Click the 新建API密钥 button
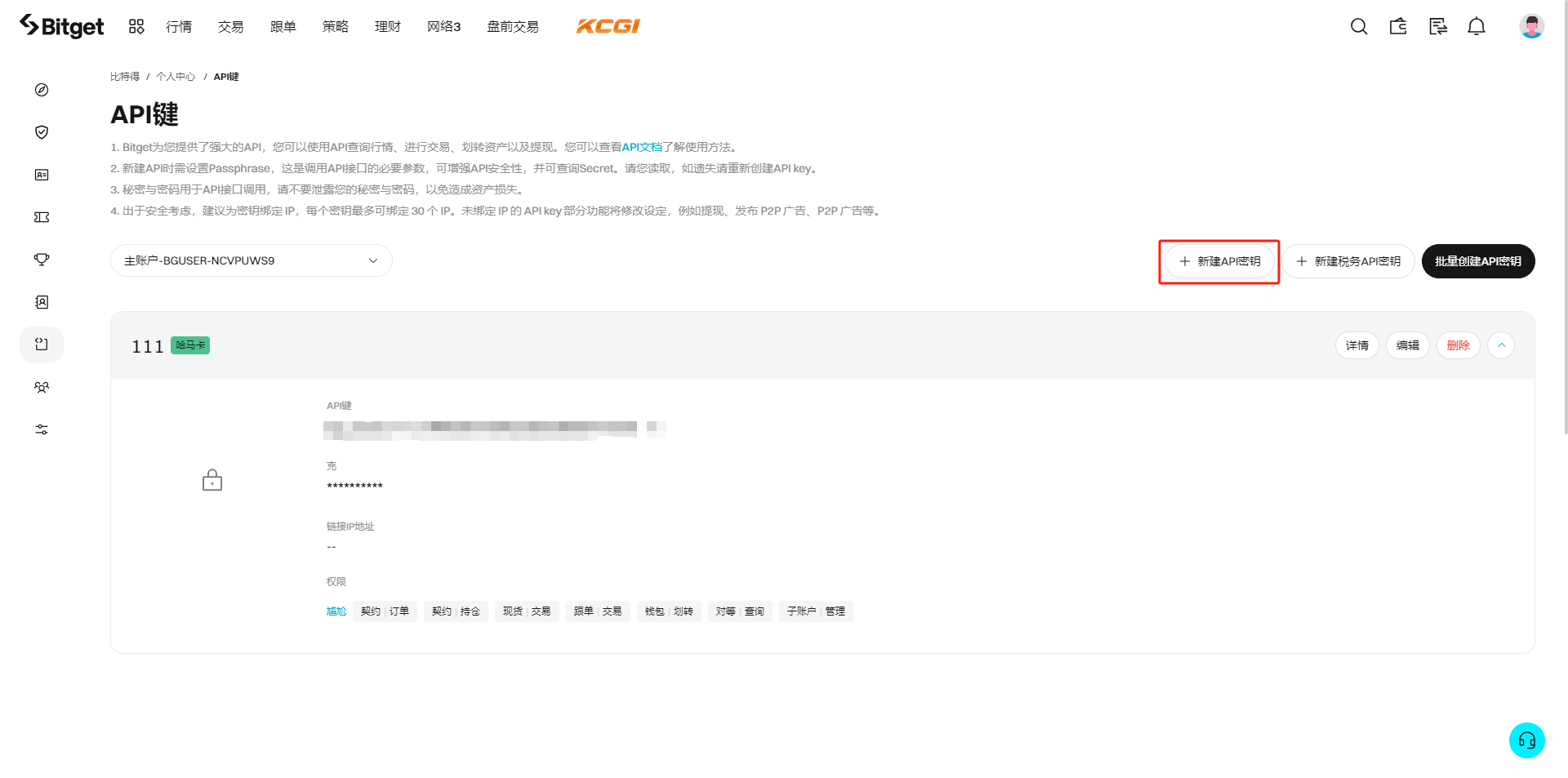Screen dimensions: 1568x778 pyautogui.click(x=1220, y=261)
